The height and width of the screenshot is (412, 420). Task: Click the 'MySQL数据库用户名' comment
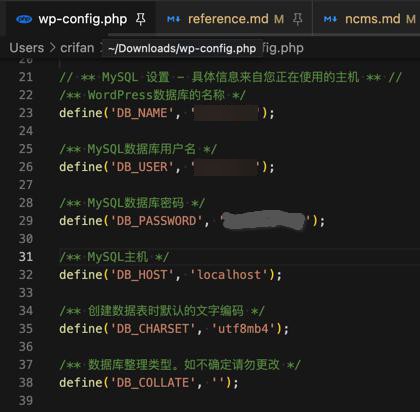[x=138, y=149]
